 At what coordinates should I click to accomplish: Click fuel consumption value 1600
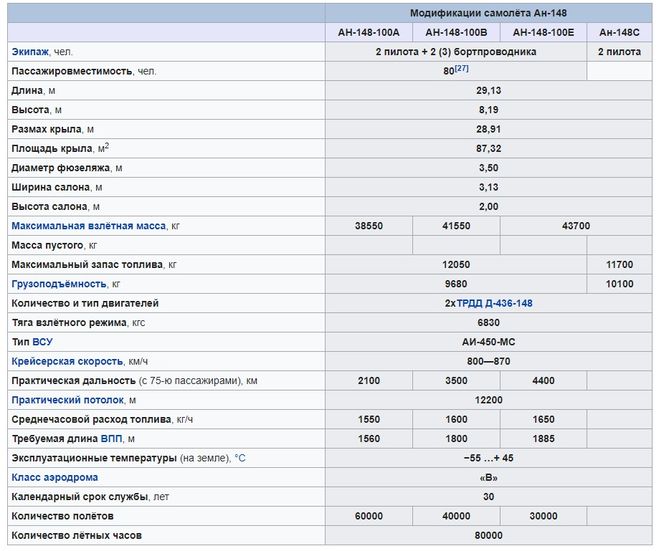point(456,419)
